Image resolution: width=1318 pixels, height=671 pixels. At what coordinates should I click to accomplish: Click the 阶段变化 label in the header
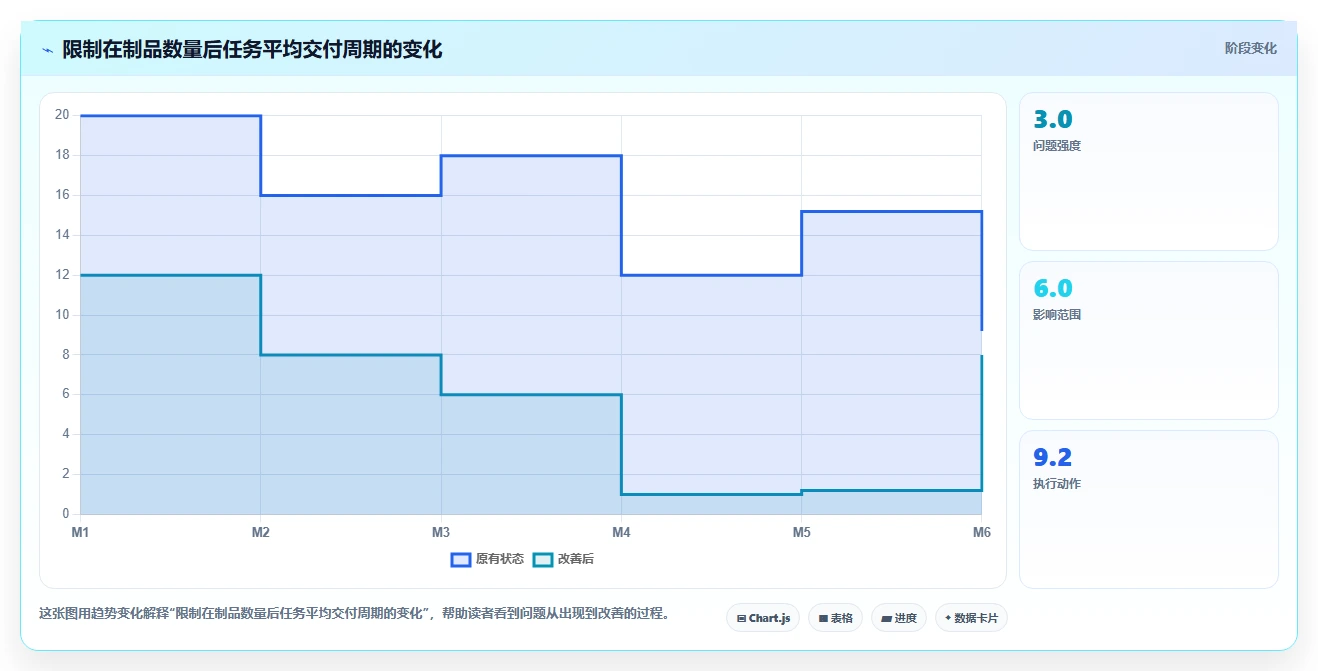1250,48
